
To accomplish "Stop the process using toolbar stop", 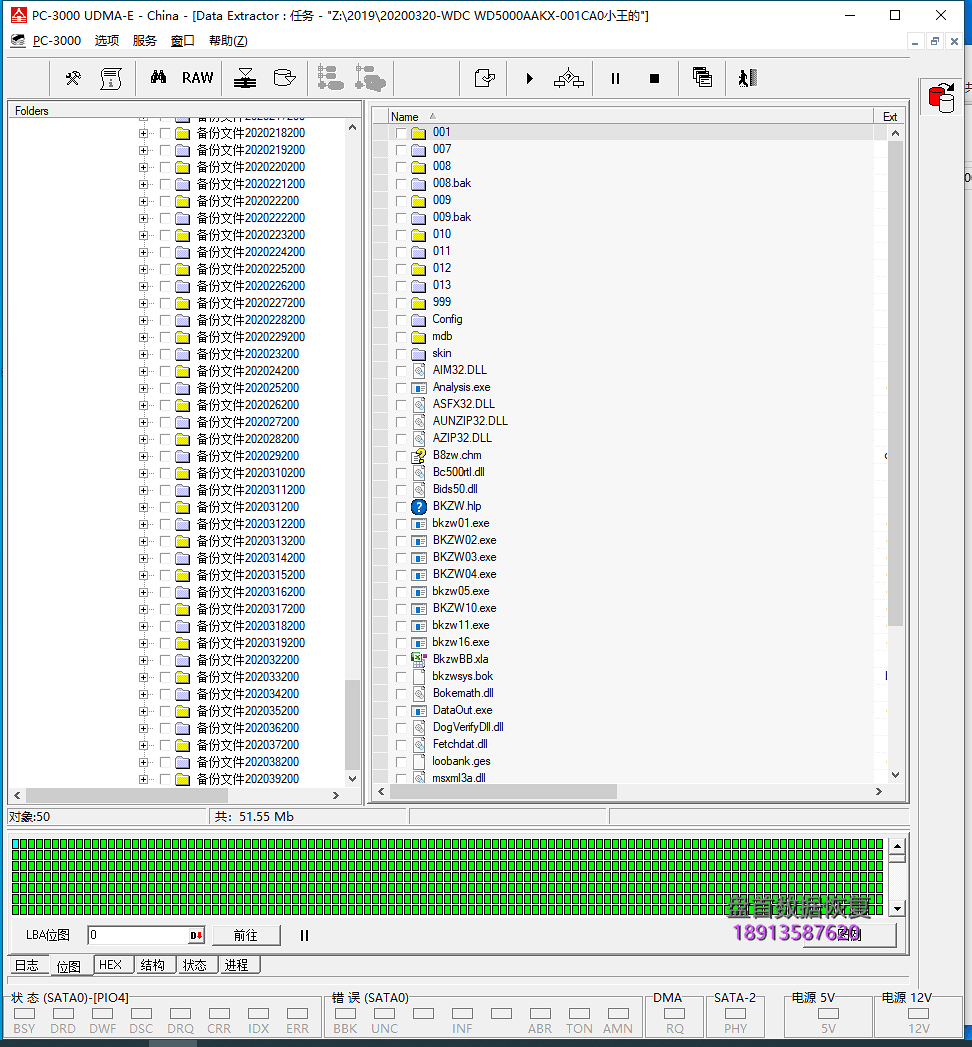I will point(654,78).
